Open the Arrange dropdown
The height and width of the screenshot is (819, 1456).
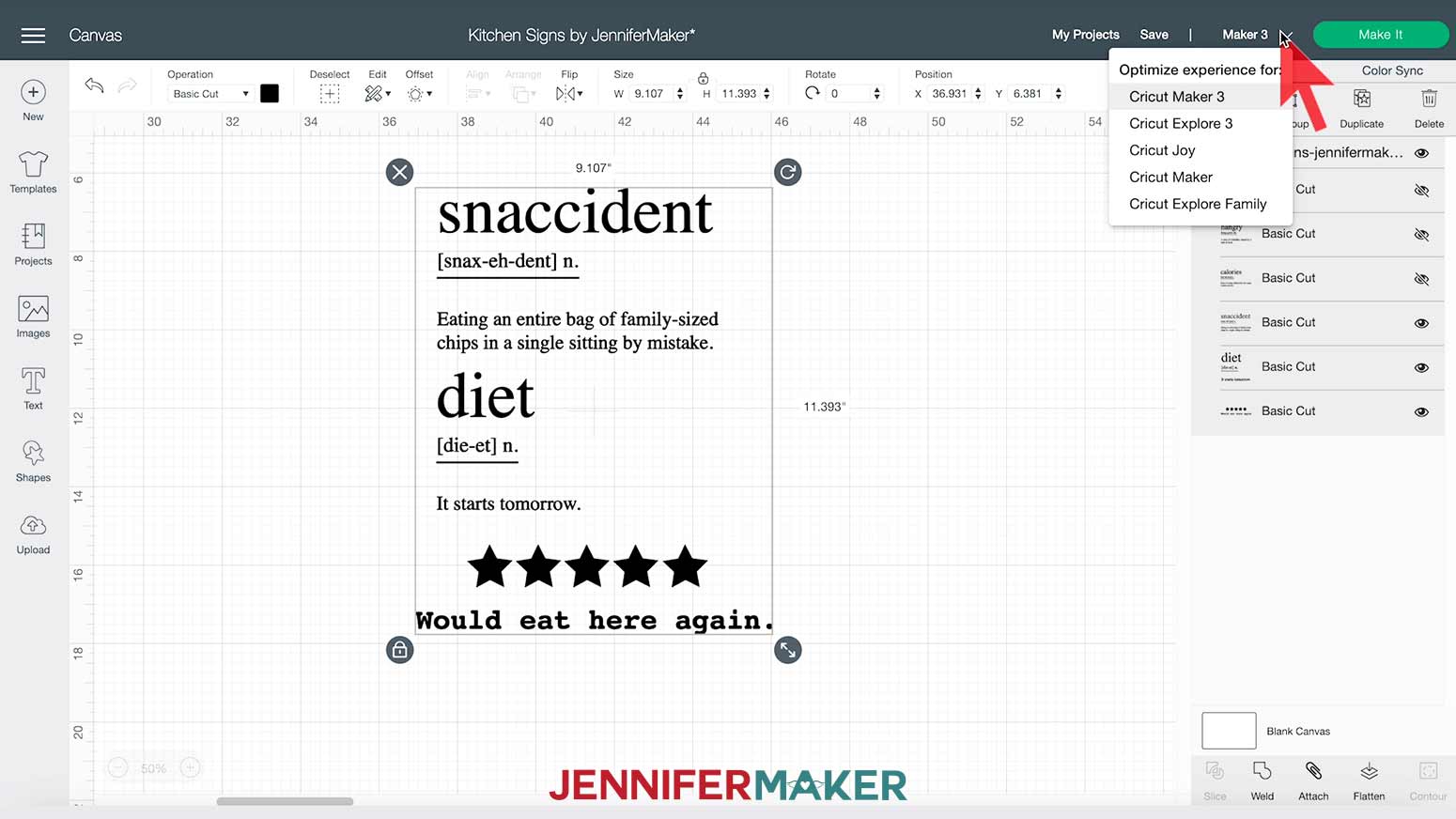point(522,94)
